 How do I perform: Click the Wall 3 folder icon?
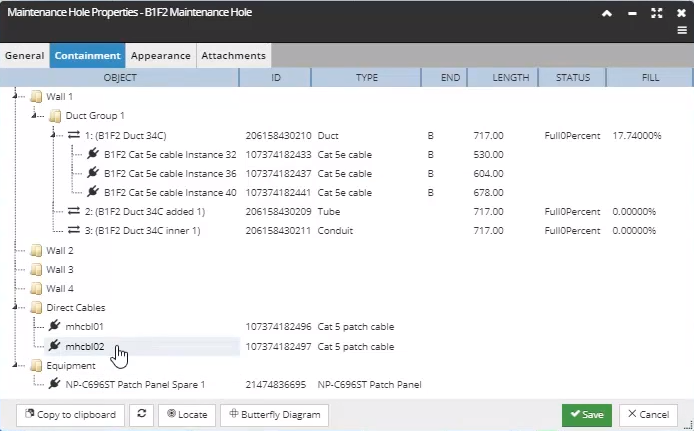tap(36, 269)
